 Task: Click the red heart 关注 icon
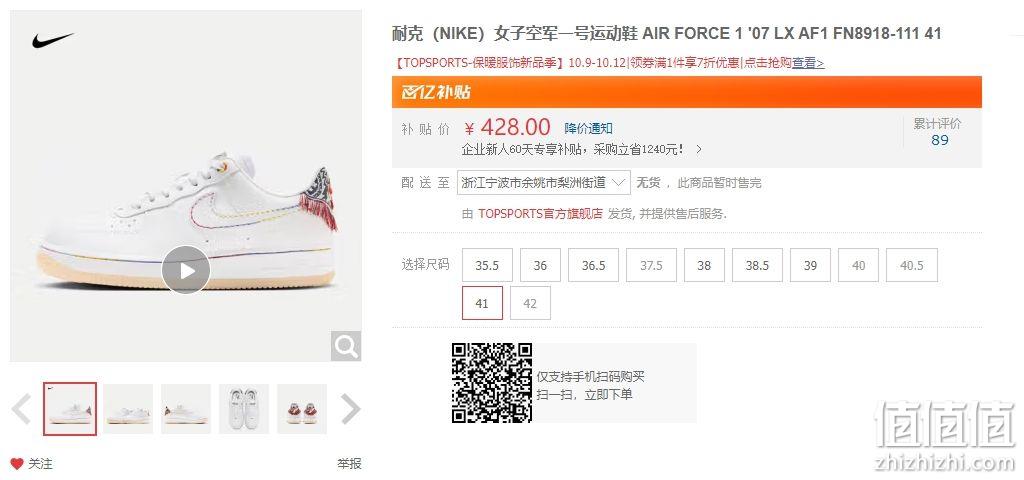[x=17, y=464]
